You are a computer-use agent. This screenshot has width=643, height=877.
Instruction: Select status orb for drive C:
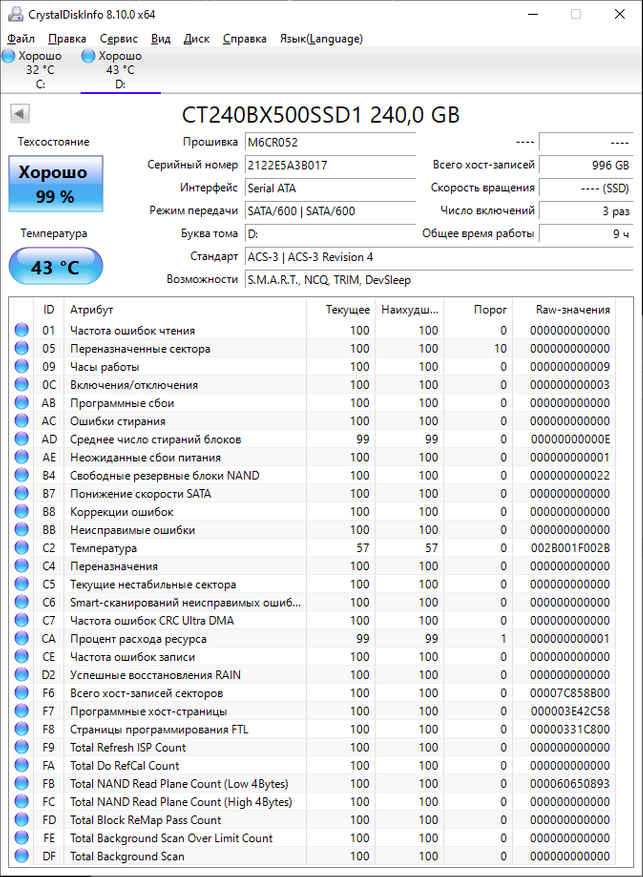coord(9,56)
